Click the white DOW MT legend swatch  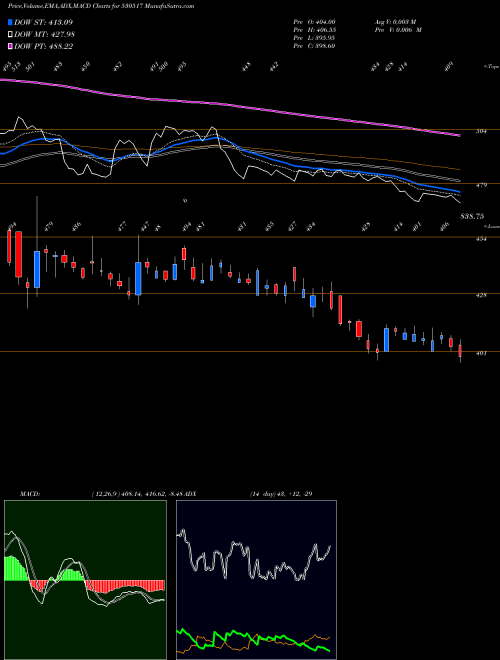[10, 34]
